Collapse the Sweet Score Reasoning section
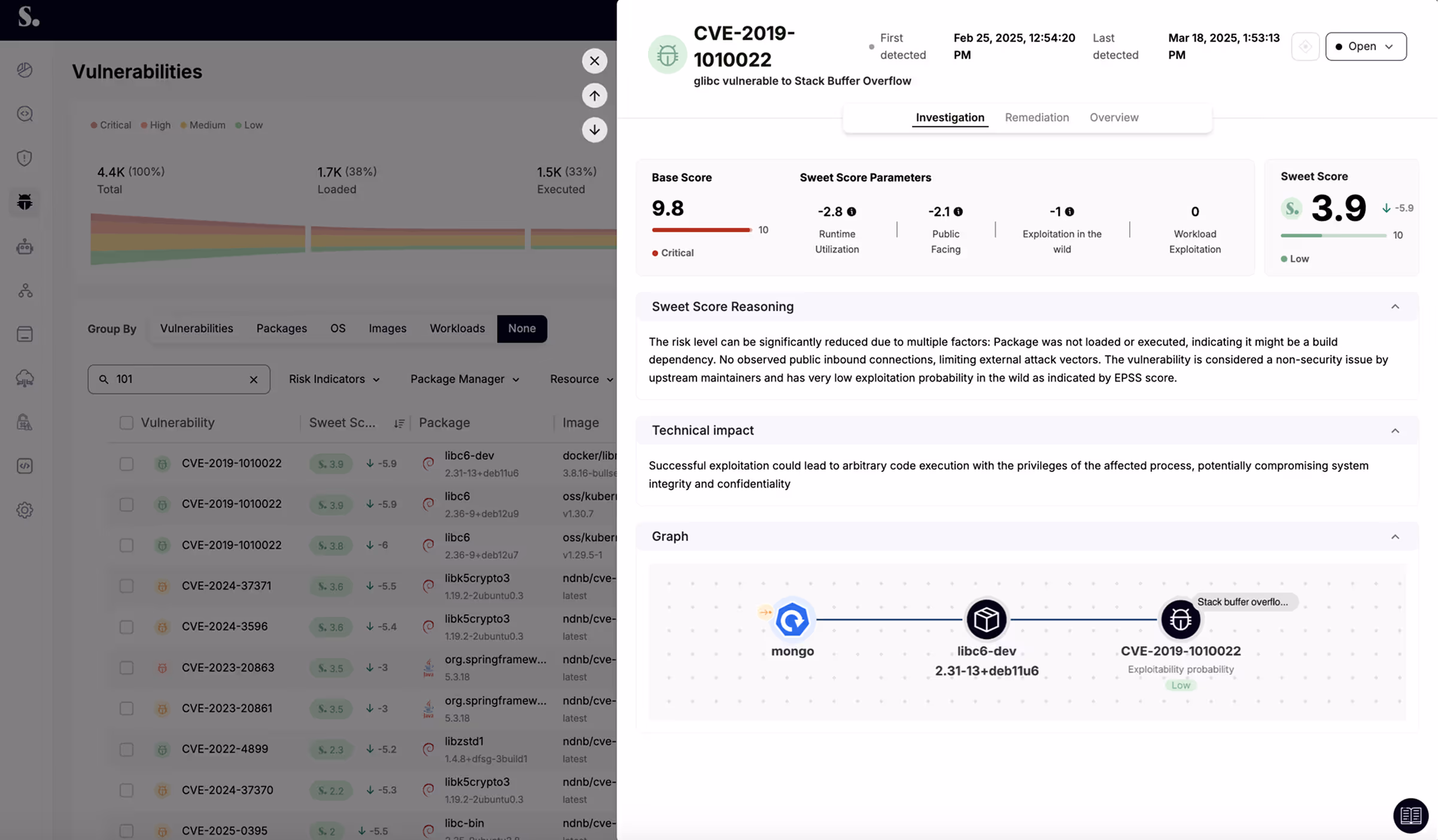1438x840 pixels. (x=1394, y=307)
